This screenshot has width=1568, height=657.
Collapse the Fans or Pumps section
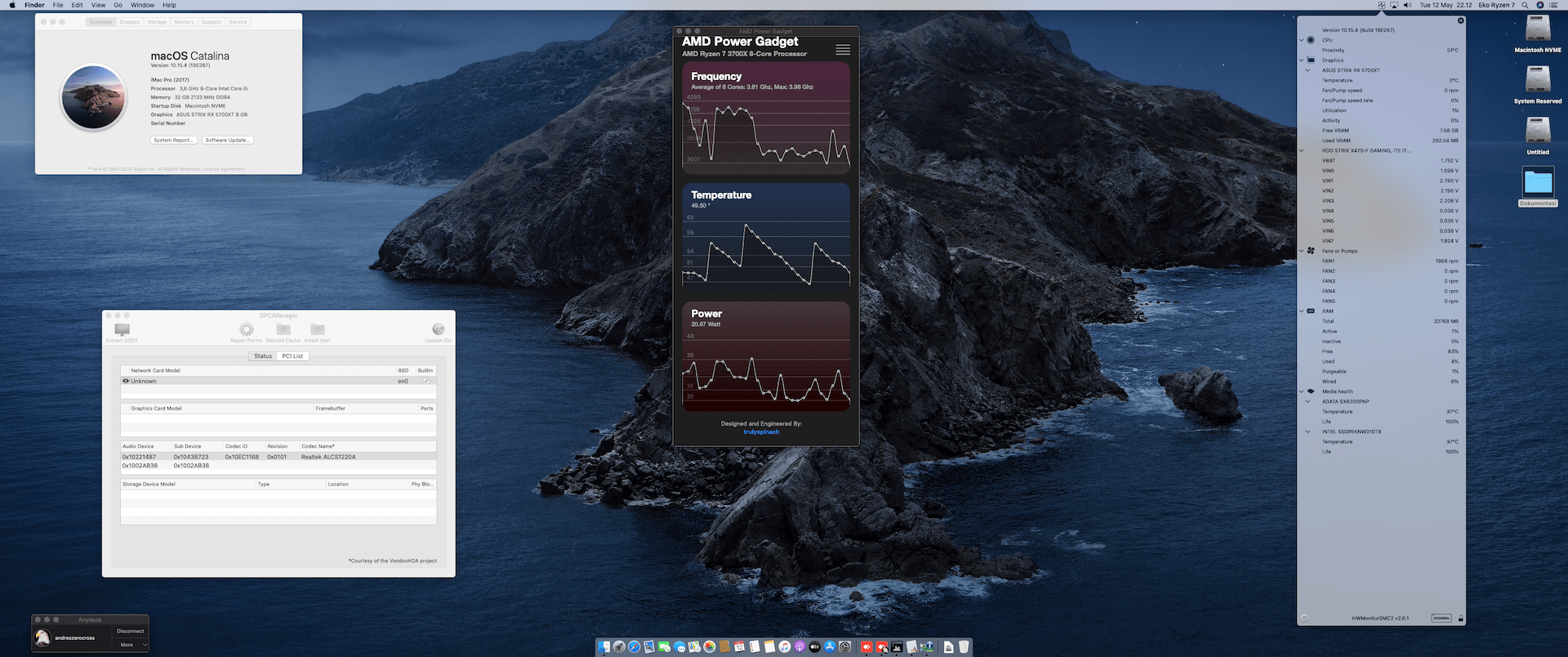pos(1302,251)
